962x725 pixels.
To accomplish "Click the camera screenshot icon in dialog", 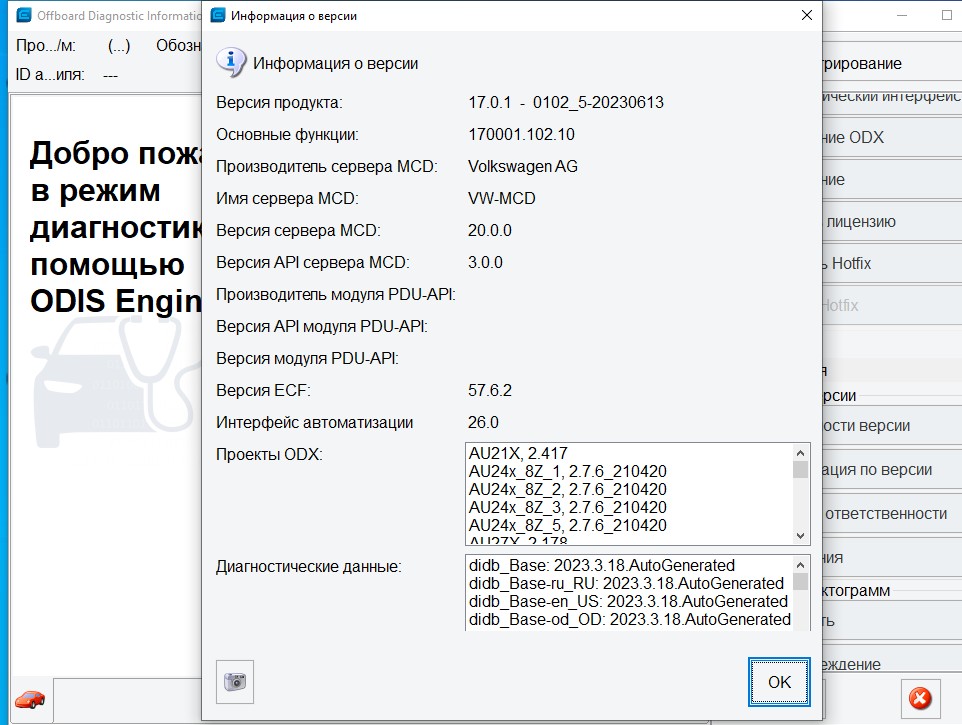I will pos(235,681).
